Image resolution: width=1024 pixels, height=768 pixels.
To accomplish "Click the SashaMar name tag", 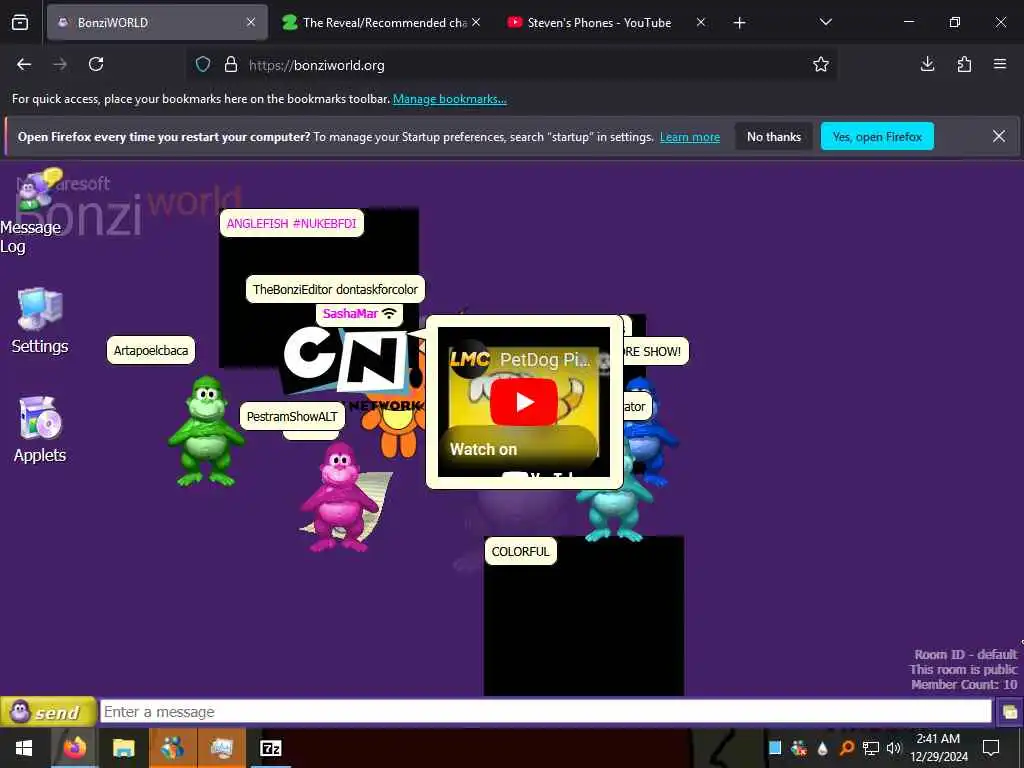I will 359,314.
